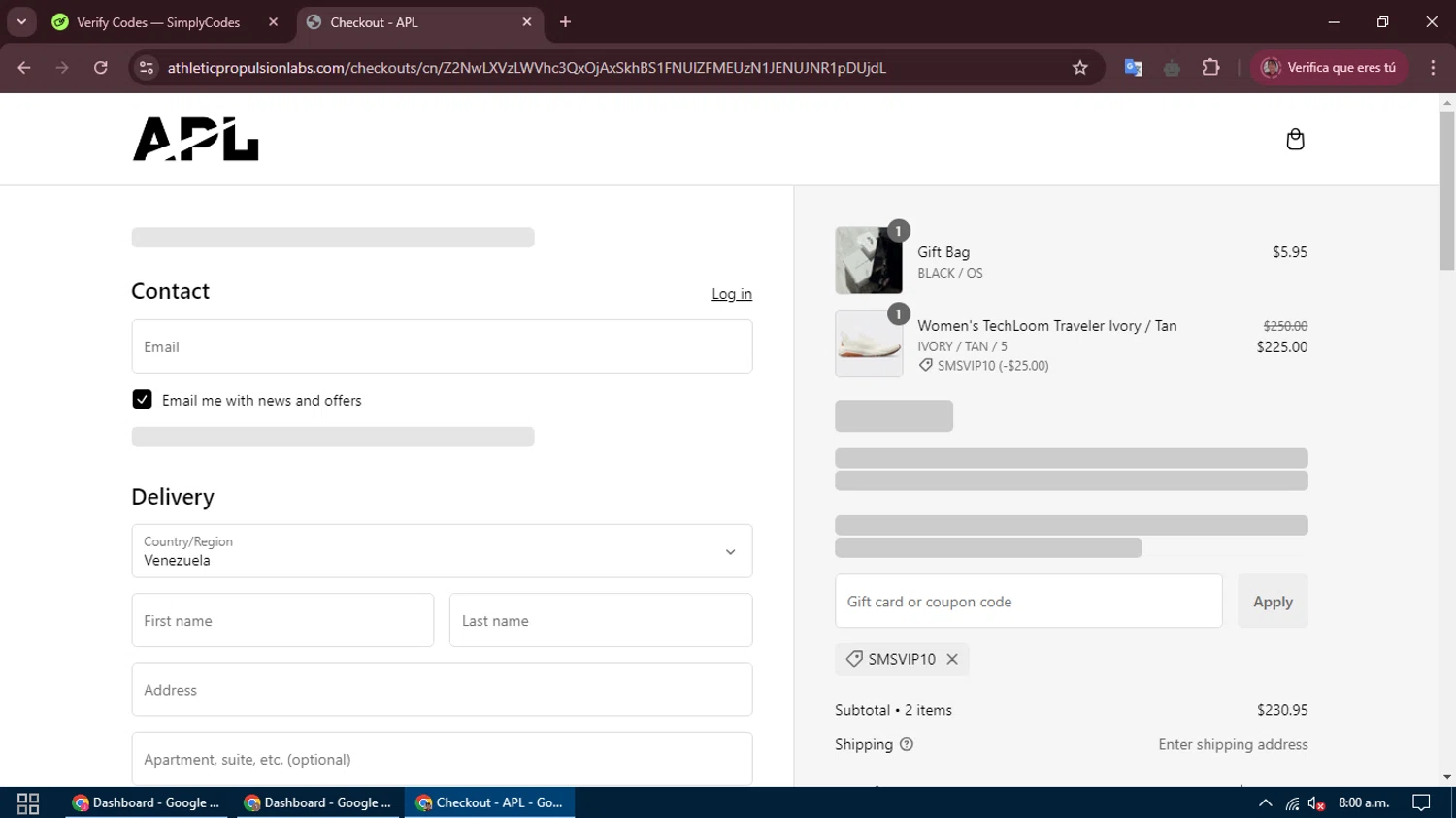Open the muted volume tray icon
This screenshot has height=818, width=1456.
coord(1316,802)
